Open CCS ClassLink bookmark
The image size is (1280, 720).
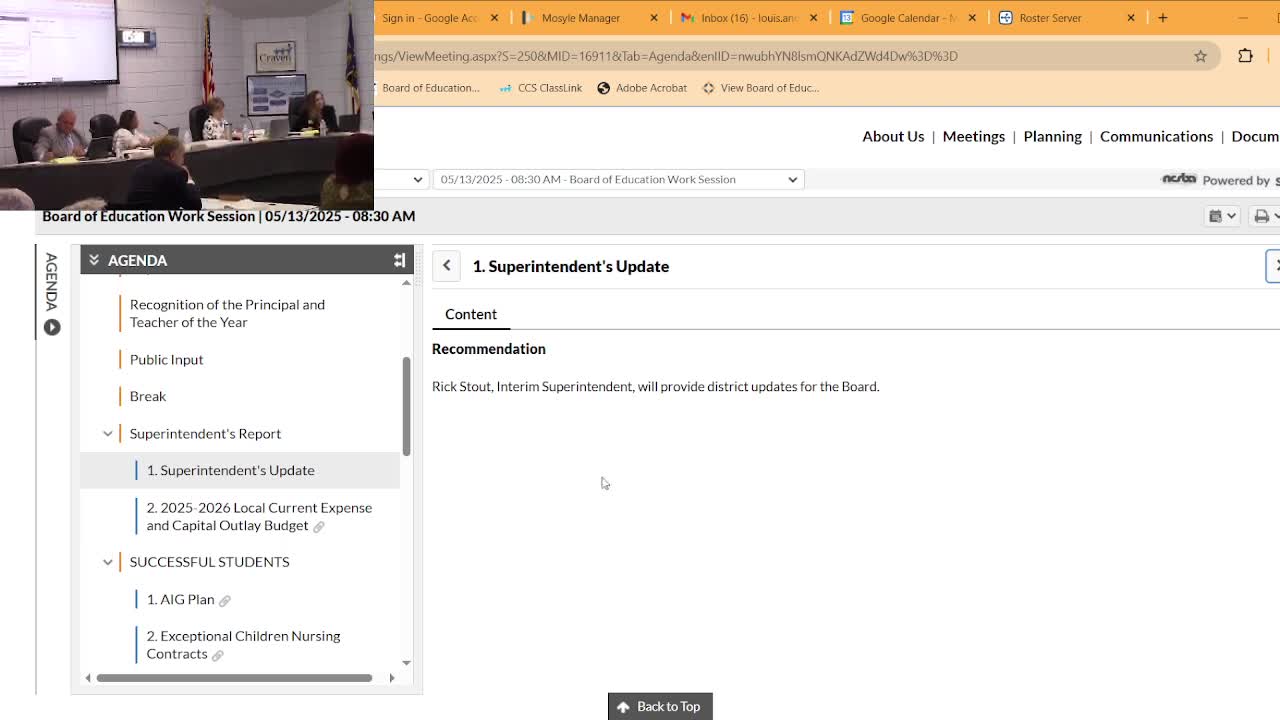(540, 88)
